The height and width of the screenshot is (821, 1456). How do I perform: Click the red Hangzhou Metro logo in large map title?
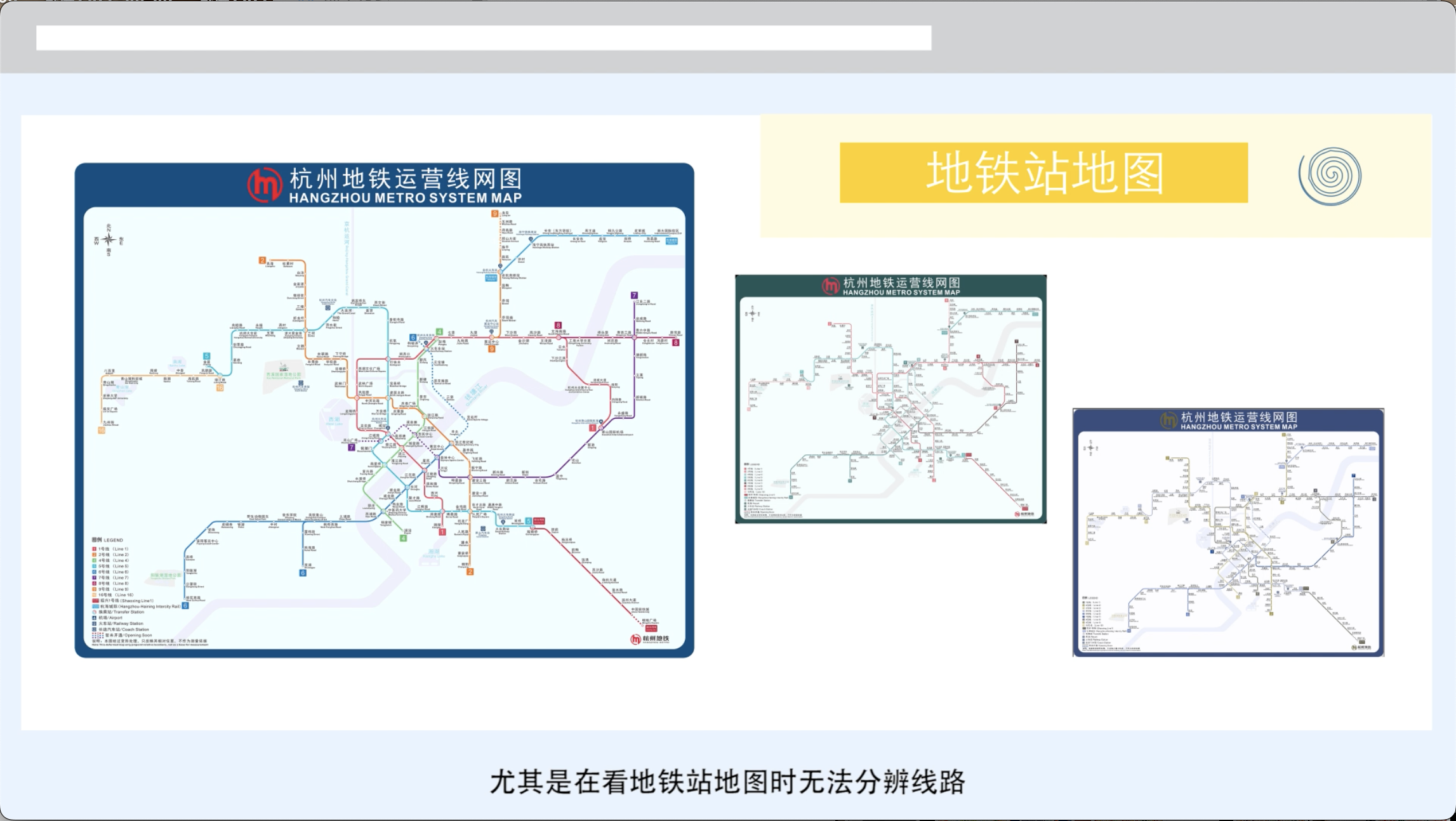coord(265,185)
